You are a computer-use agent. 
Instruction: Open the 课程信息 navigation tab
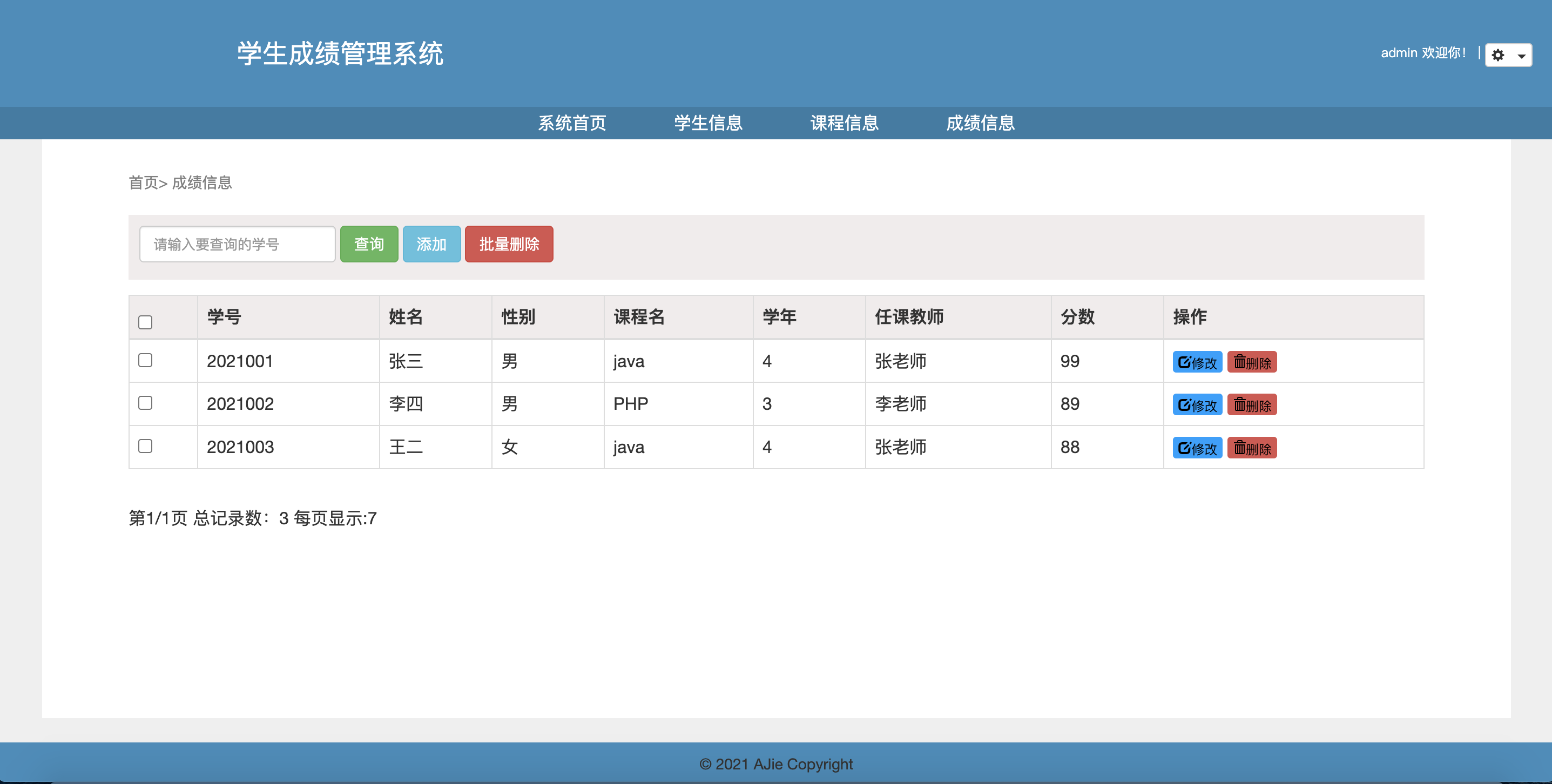pyautogui.click(x=844, y=123)
